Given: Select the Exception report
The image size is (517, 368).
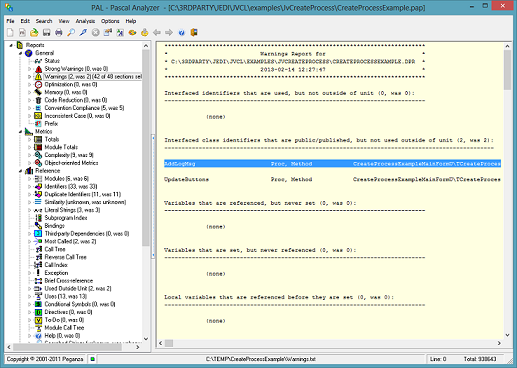Looking at the screenshot, I should pyautogui.click(x=56, y=273).
